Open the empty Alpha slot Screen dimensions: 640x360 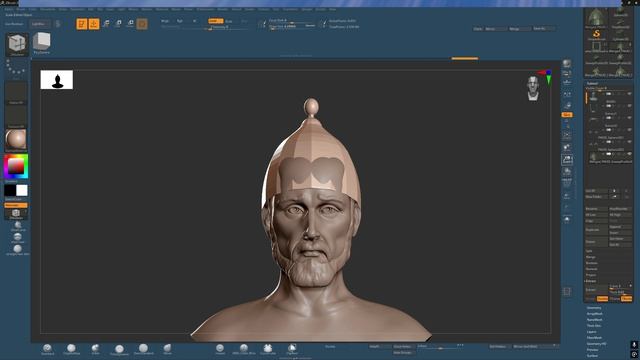[x=16, y=93]
